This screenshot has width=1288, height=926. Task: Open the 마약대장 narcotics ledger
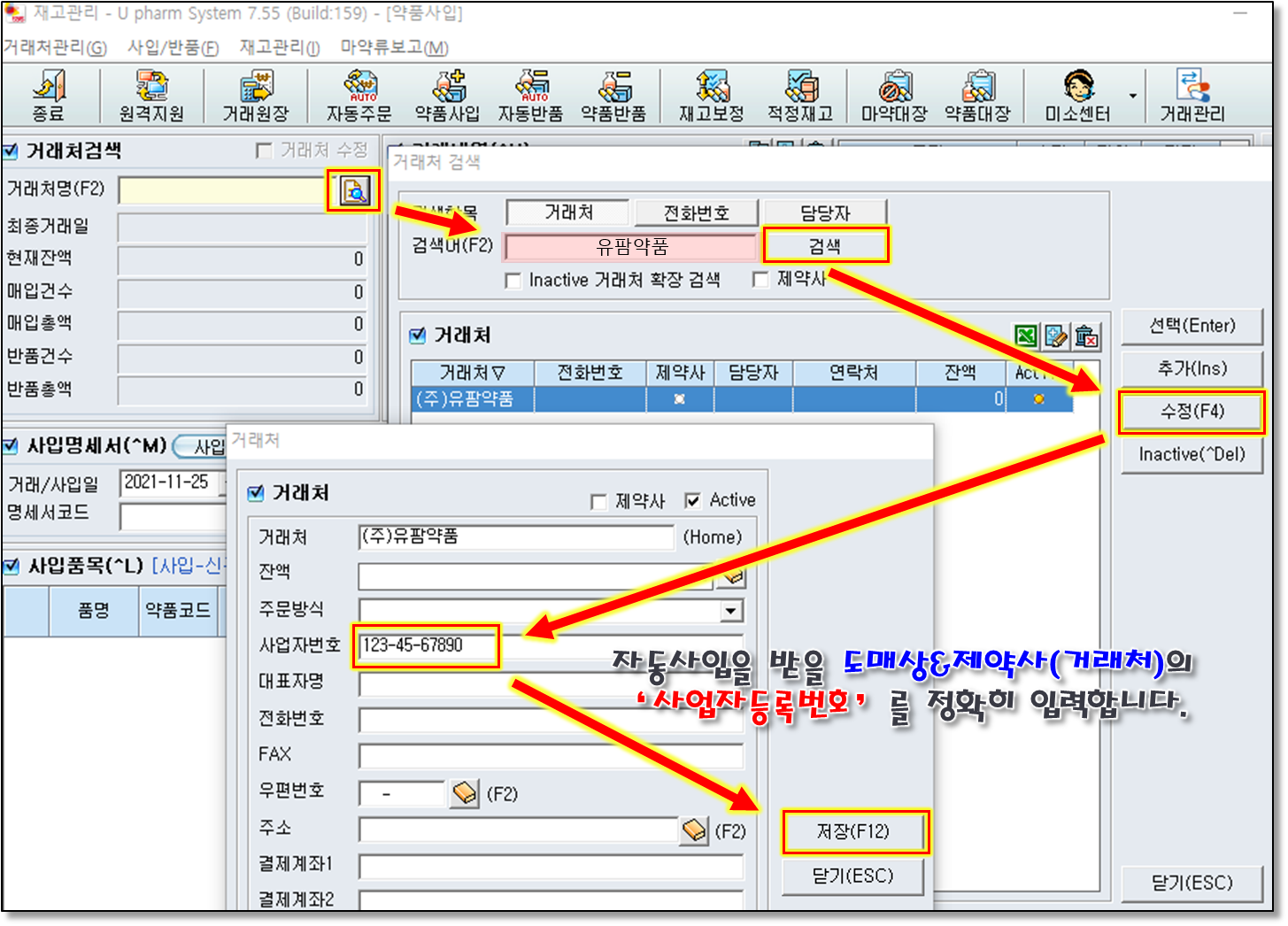coord(894,95)
